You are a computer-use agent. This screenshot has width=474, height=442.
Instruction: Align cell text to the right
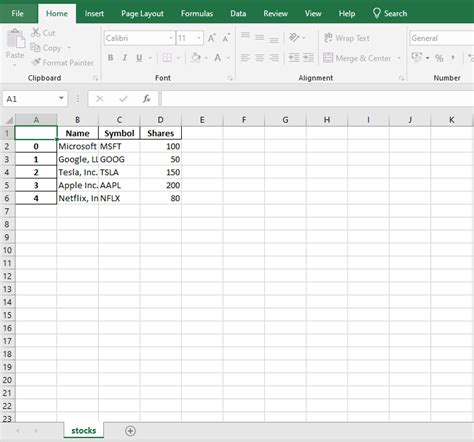(274, 58)
